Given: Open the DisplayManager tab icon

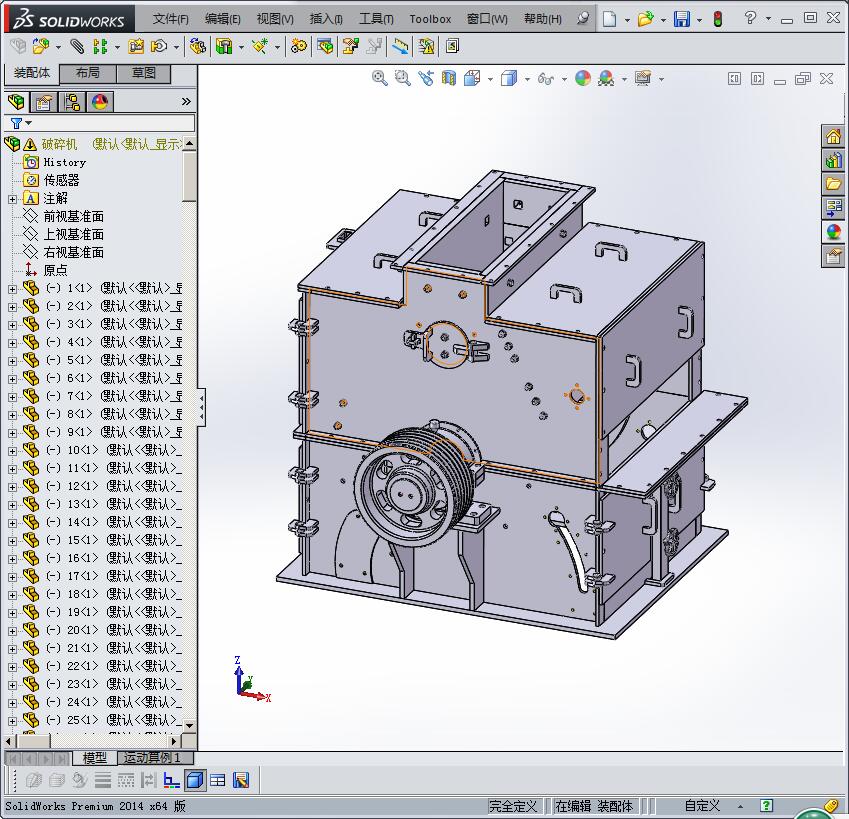Looking at the screenshot, I should point(100,102).
